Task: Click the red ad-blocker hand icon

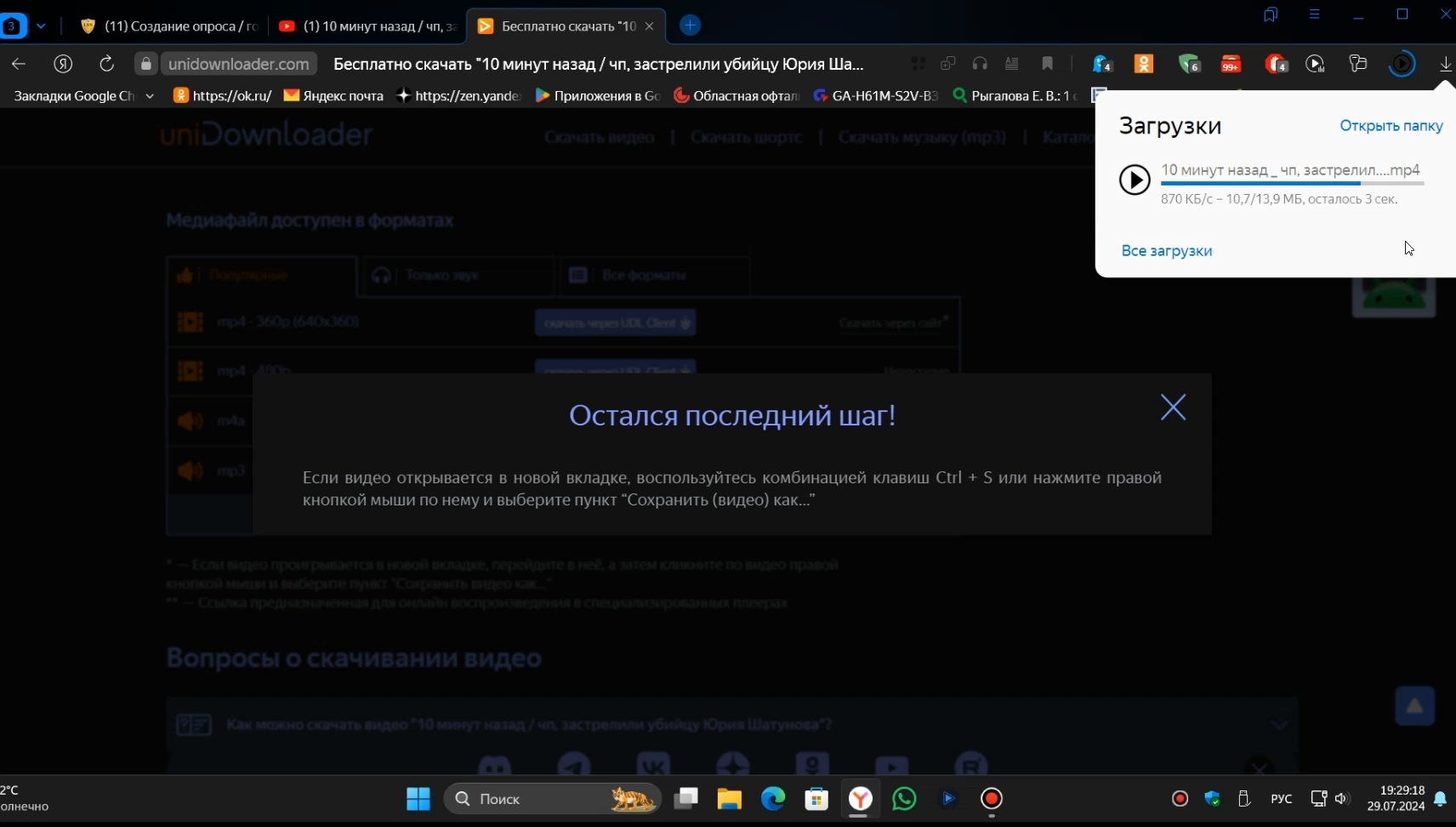Action: [x=1273, y=64]
